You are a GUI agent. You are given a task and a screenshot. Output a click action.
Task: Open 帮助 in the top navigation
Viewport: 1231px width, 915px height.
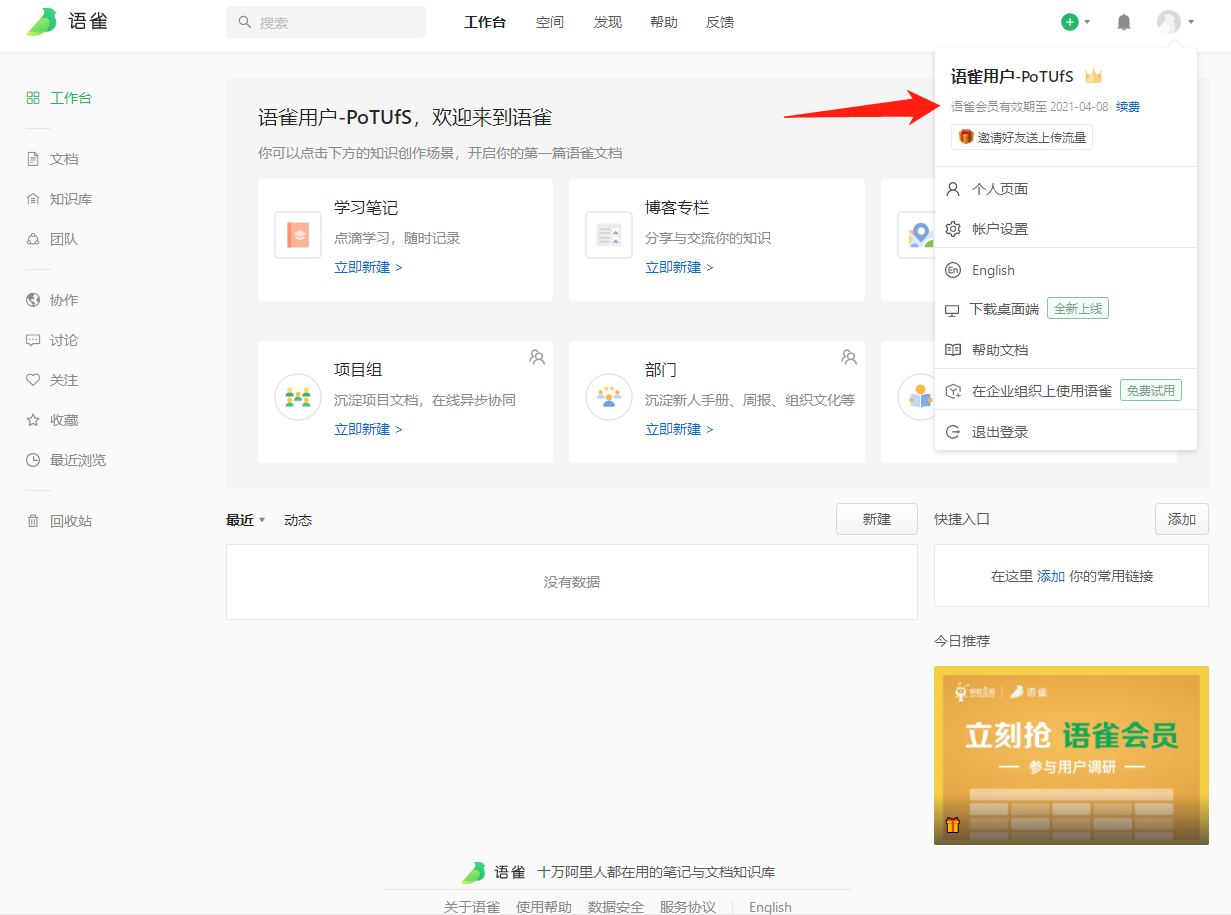[x=664, y=22]
